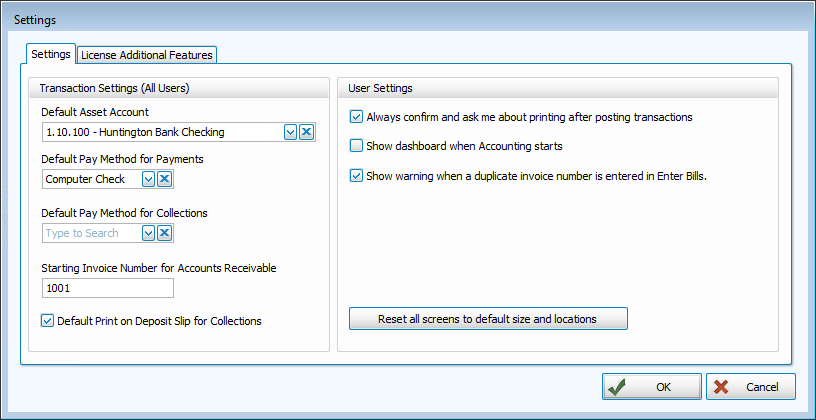
Task: Enable Show dashboard when Accounting starts
Action: (x=357, y=146)
